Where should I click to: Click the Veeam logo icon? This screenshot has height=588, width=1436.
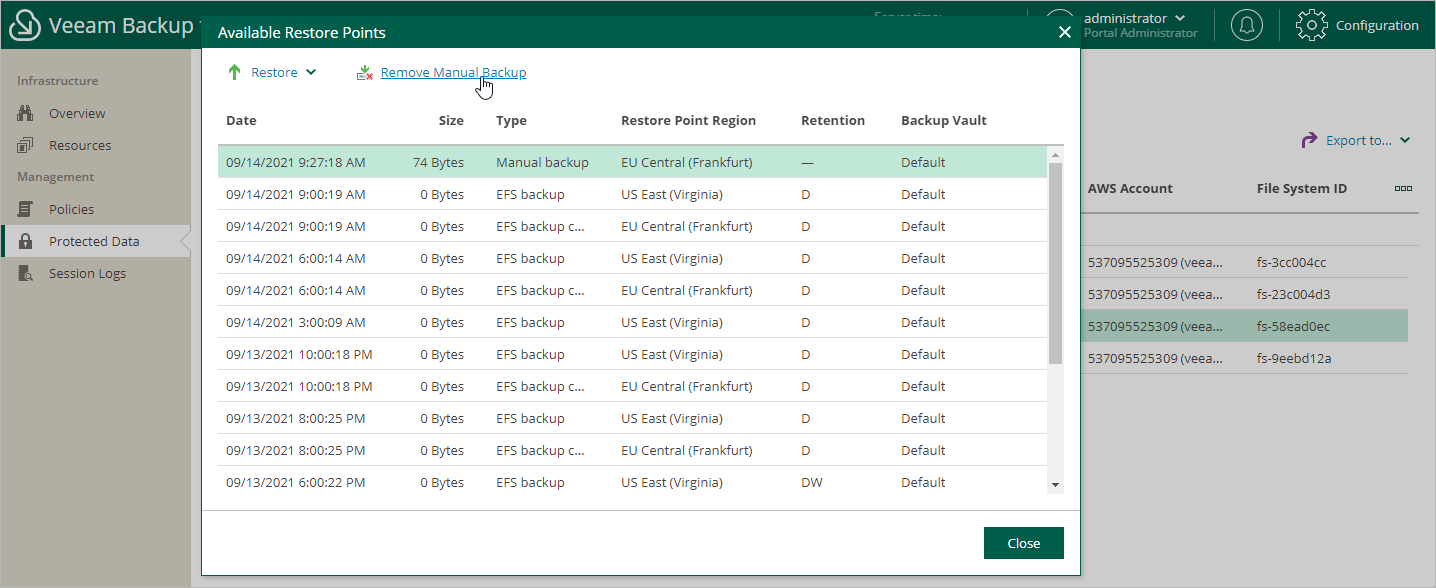click(25, 25)
